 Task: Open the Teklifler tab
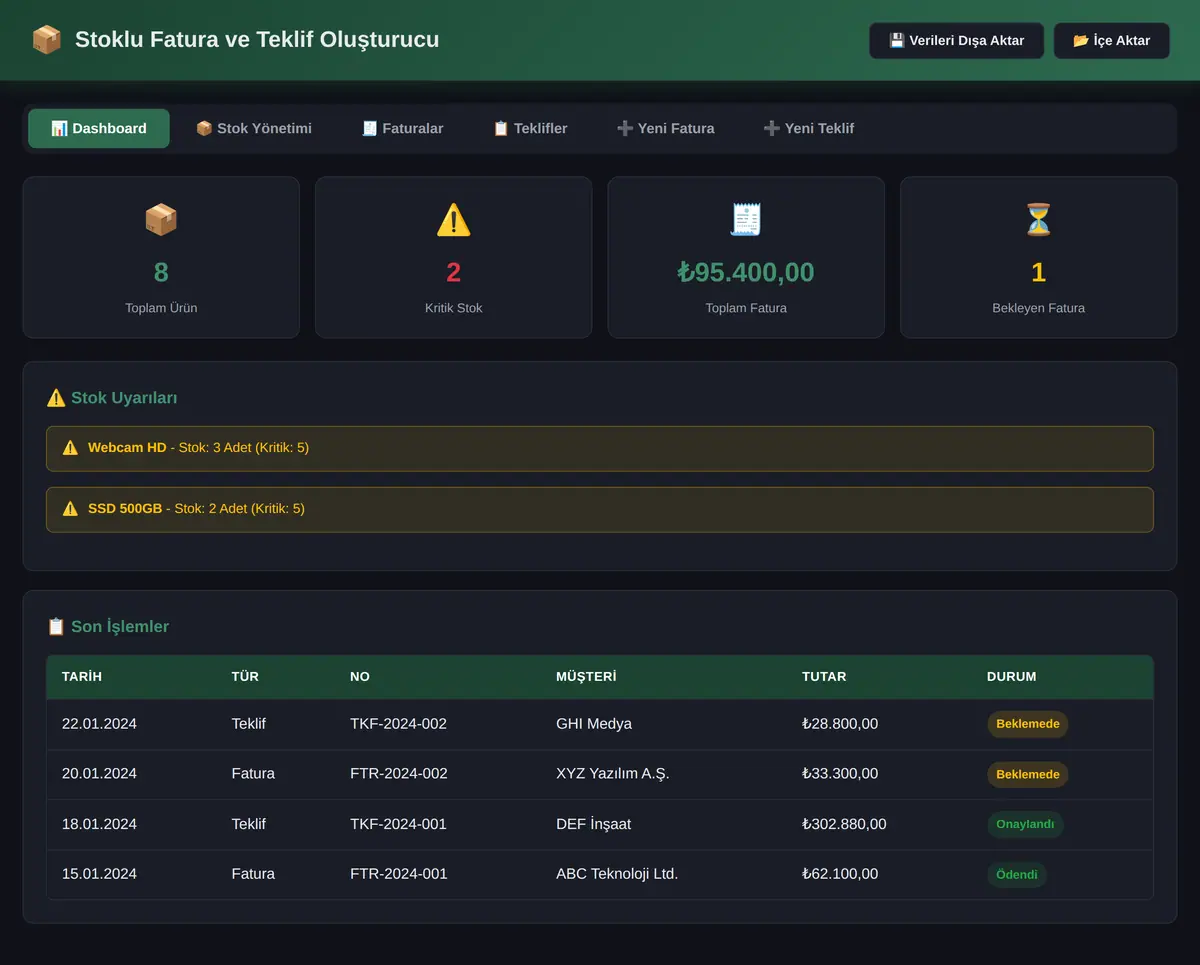tap(530, 129)
